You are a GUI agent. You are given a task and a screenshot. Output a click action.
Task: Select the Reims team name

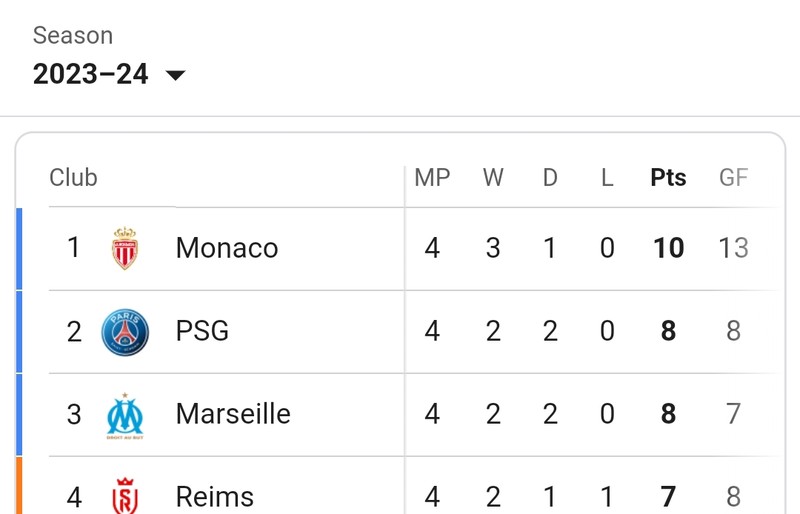tap(215, 497)
